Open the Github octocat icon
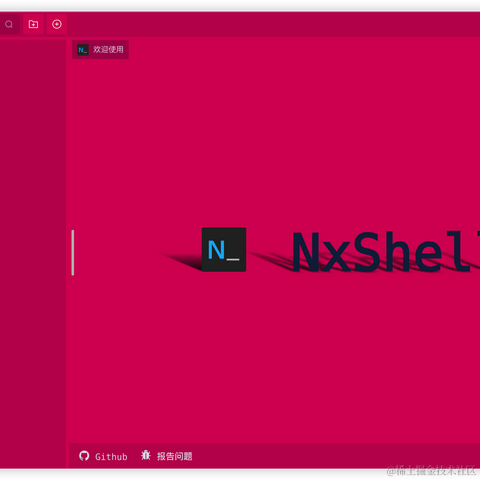This screenshot has height=480, width=480. click(x=84, y=456)
